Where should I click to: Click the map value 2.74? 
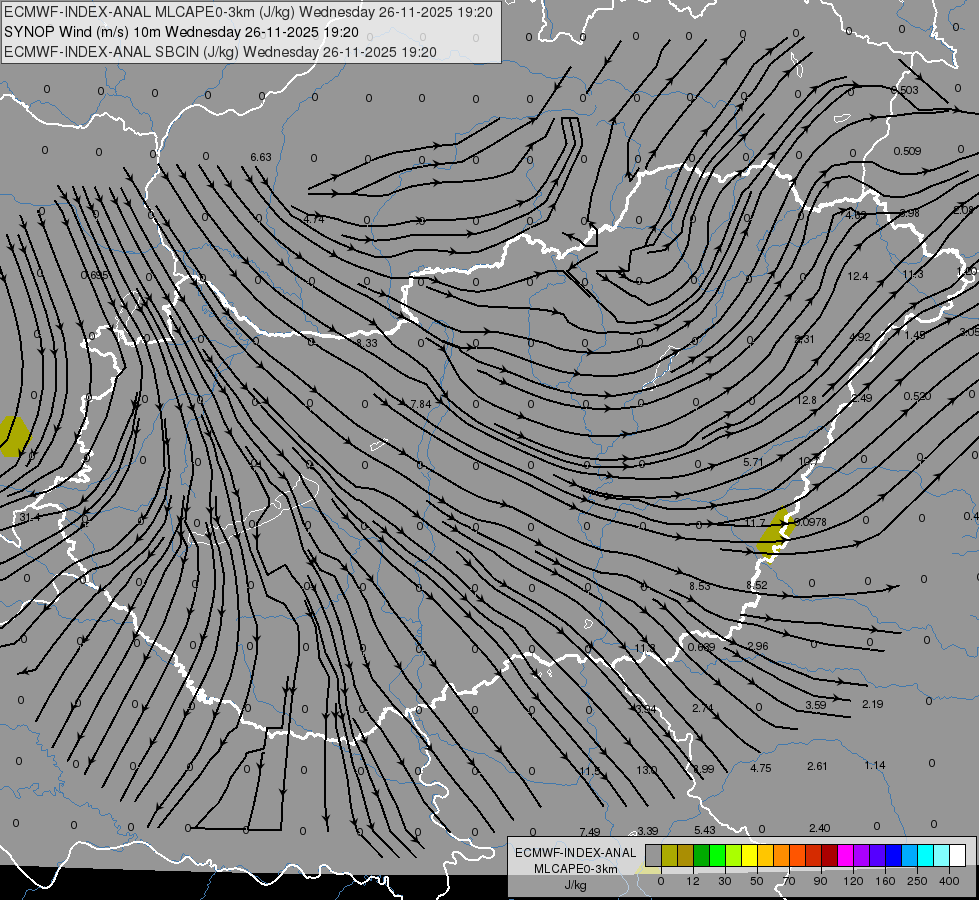coord(702,708)
